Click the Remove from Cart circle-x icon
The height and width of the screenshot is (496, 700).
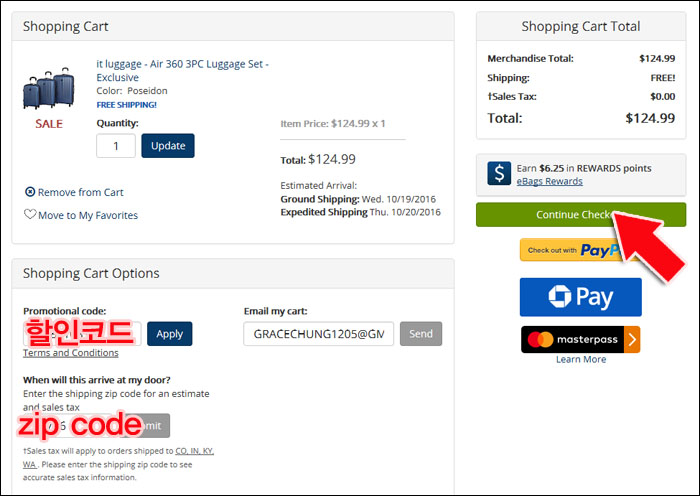pyautogui.click(x=30, y=192)
